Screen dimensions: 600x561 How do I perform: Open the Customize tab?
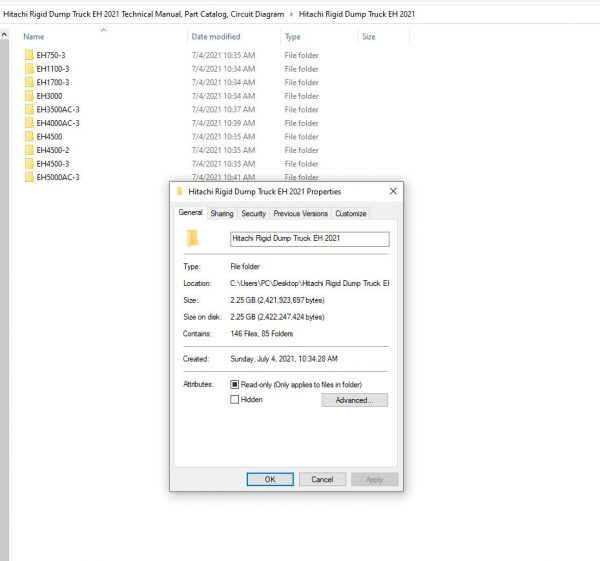pyautogui.click(x=351, y=214)
